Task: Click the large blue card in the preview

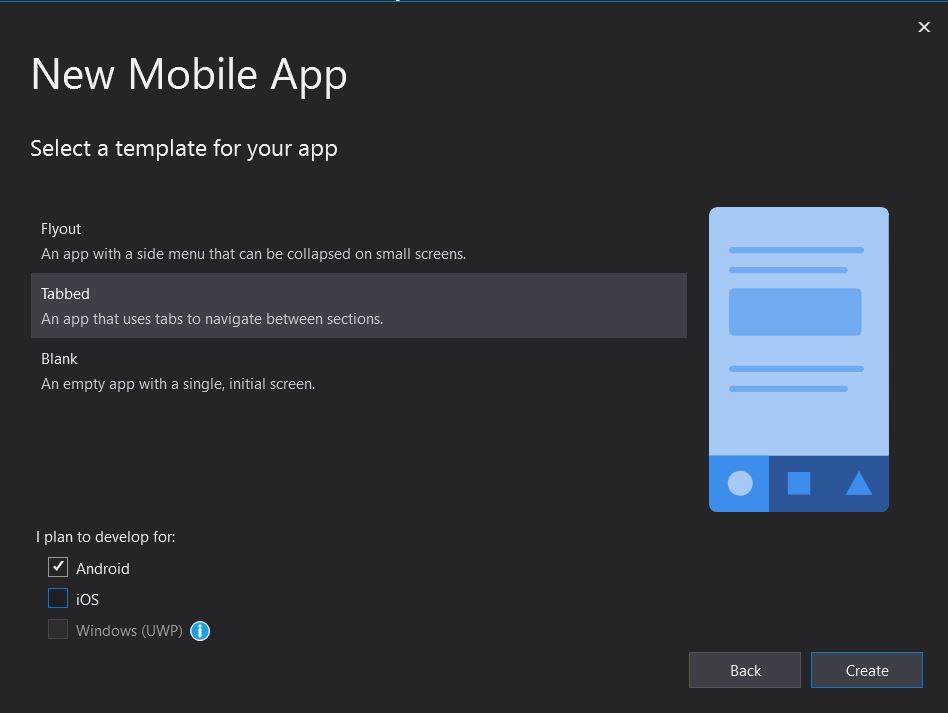Action: (x=795, y=311)
